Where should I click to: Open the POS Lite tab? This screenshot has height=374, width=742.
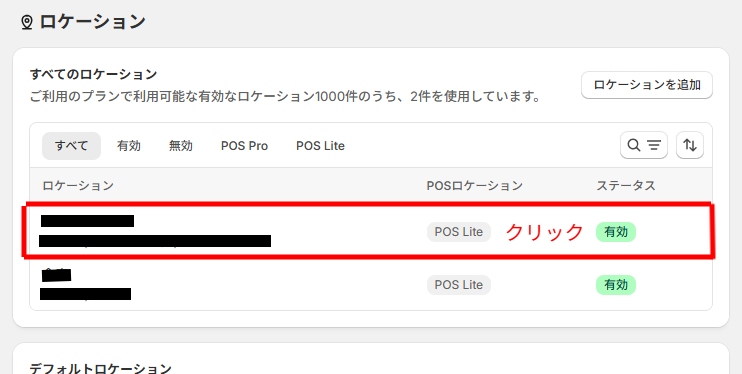320,146
